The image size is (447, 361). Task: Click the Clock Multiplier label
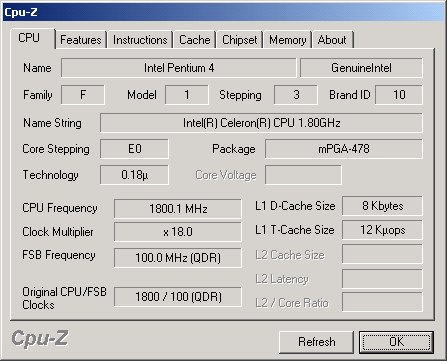click(x=58, y=232)
